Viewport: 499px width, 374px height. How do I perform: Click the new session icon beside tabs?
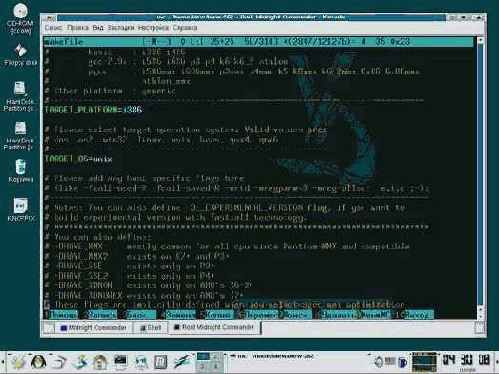49,328
